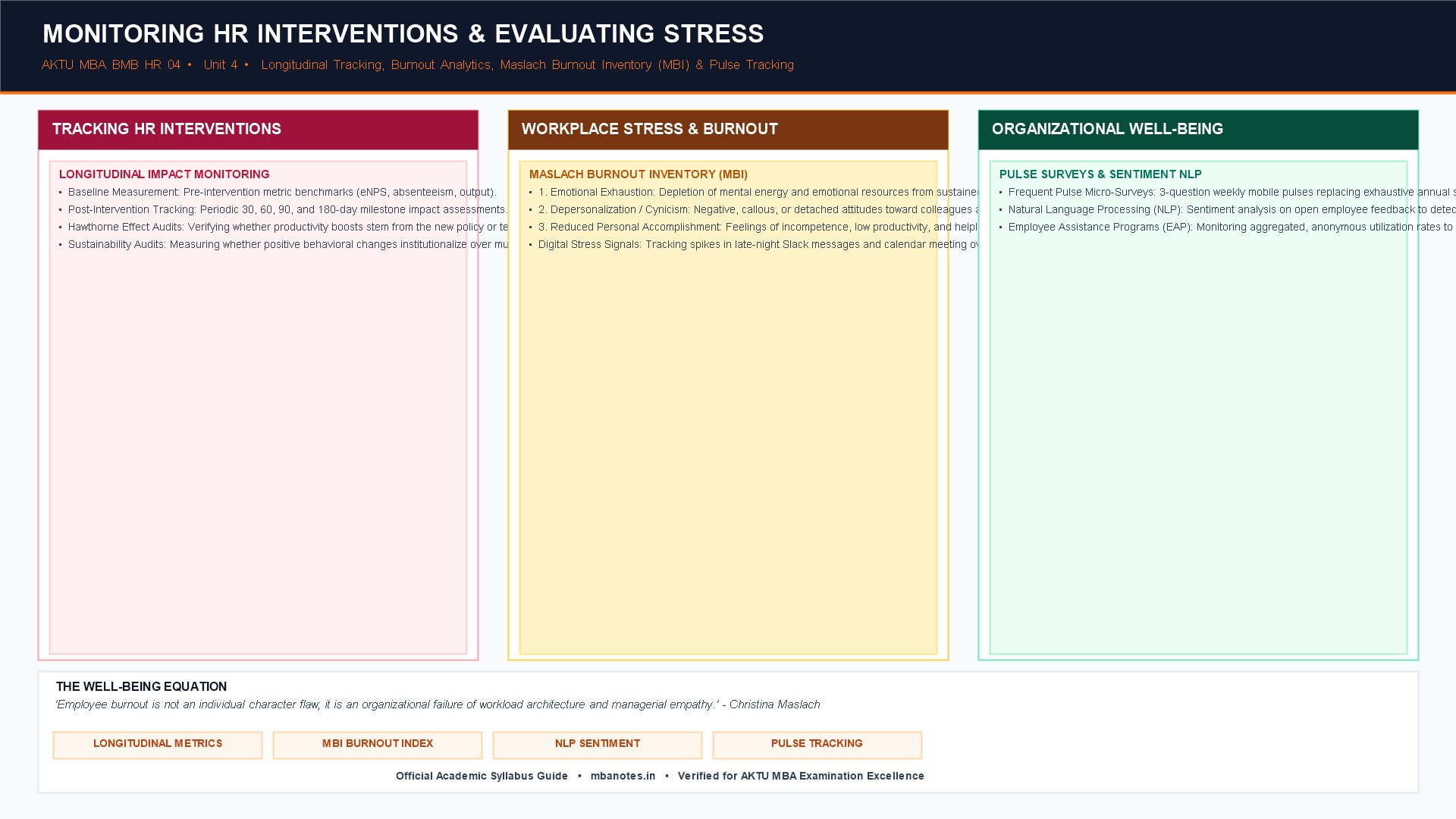Click the Frequent Pulse Micro-Surveys bullet

point(1227,193)
